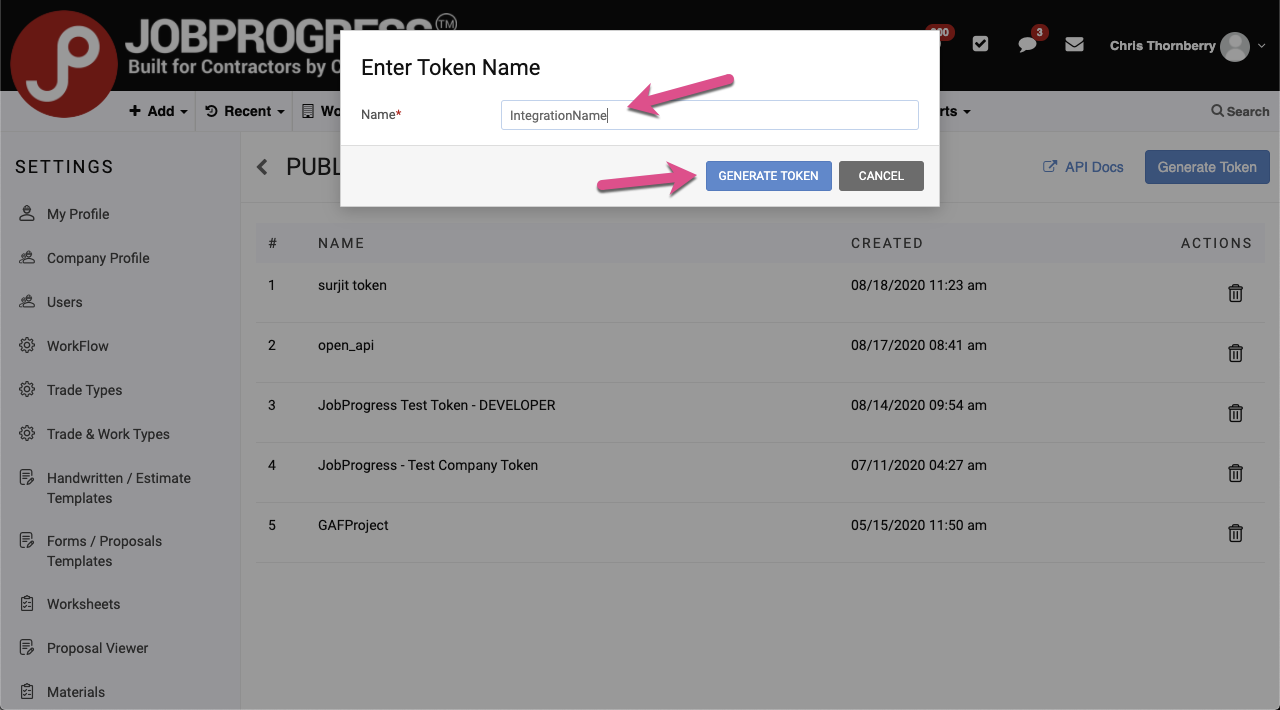The image size is (1280, 710).
Task: Open Trade & Work Types settings
Action: (x=108, y=434)
